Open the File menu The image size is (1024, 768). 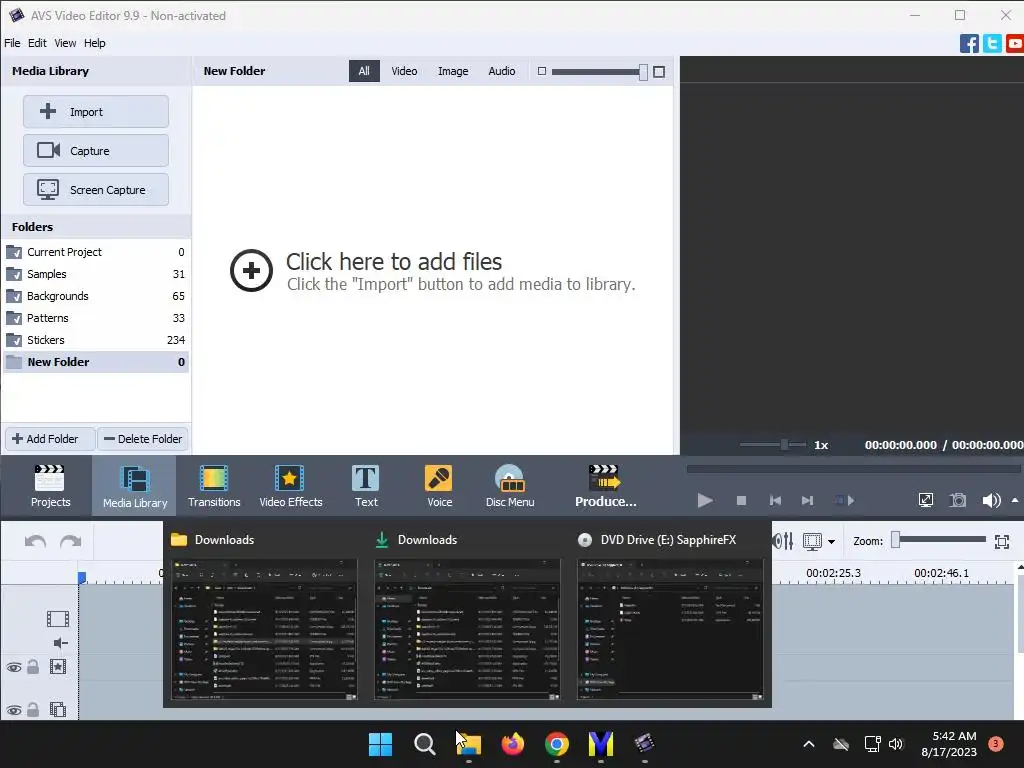click(x=12, y=43)
